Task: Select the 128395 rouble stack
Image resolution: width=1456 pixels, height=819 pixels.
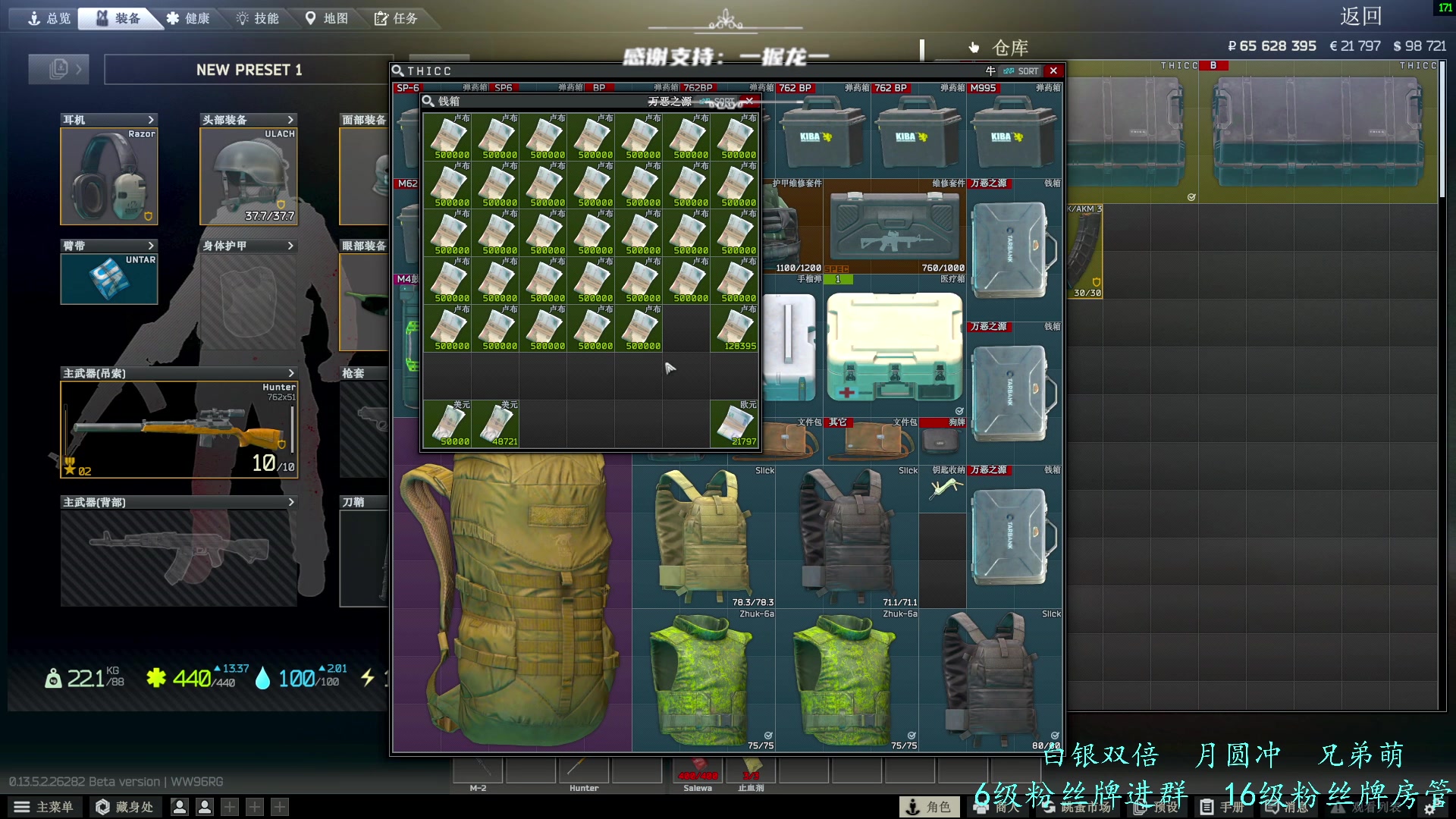Action: [x=734, y=328]
